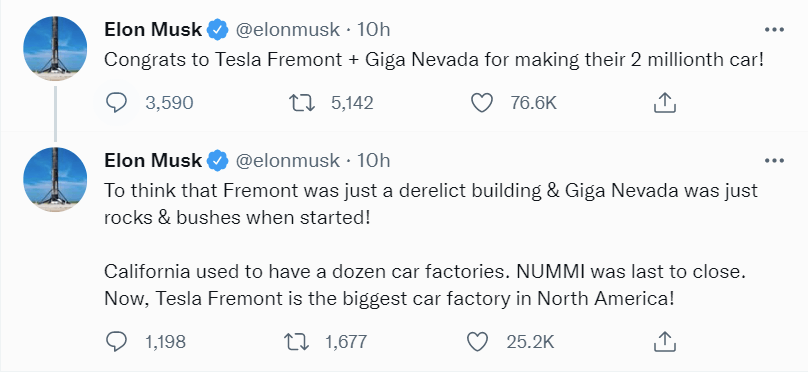Open @elonmusk handle in first tweet

point(288,30)
